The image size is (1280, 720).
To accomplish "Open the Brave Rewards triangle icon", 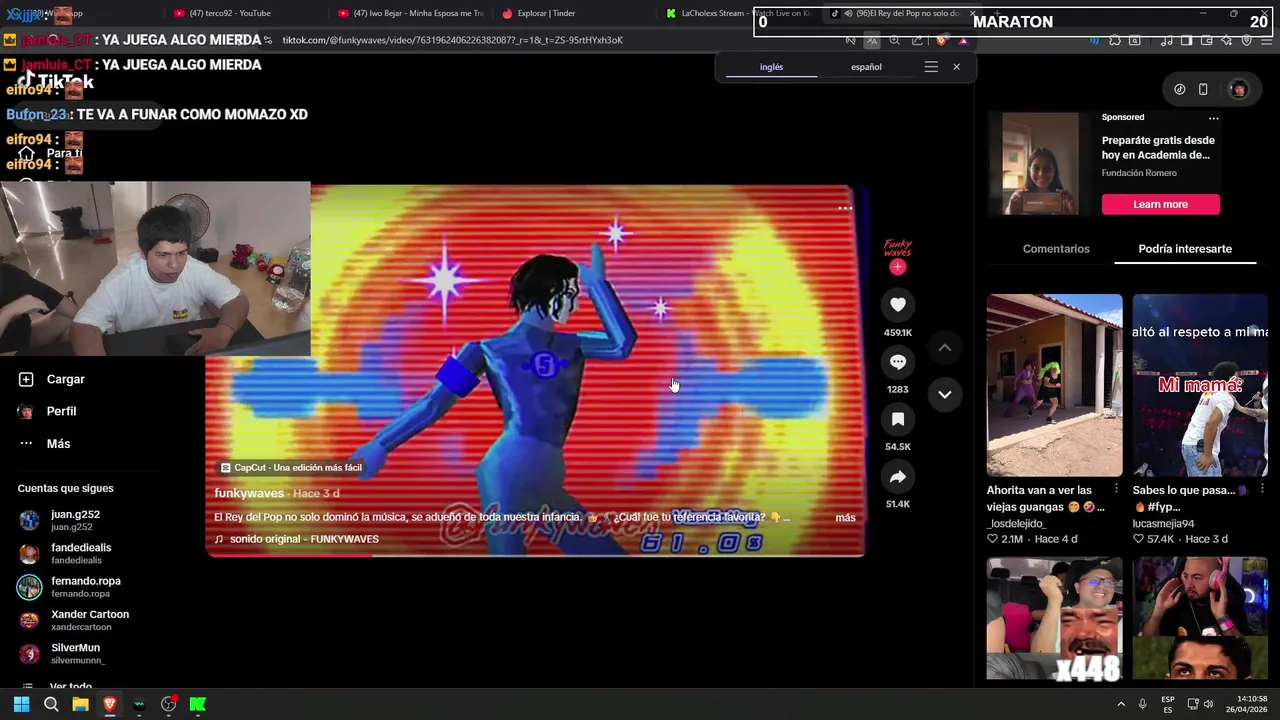I will pos(963,41).
